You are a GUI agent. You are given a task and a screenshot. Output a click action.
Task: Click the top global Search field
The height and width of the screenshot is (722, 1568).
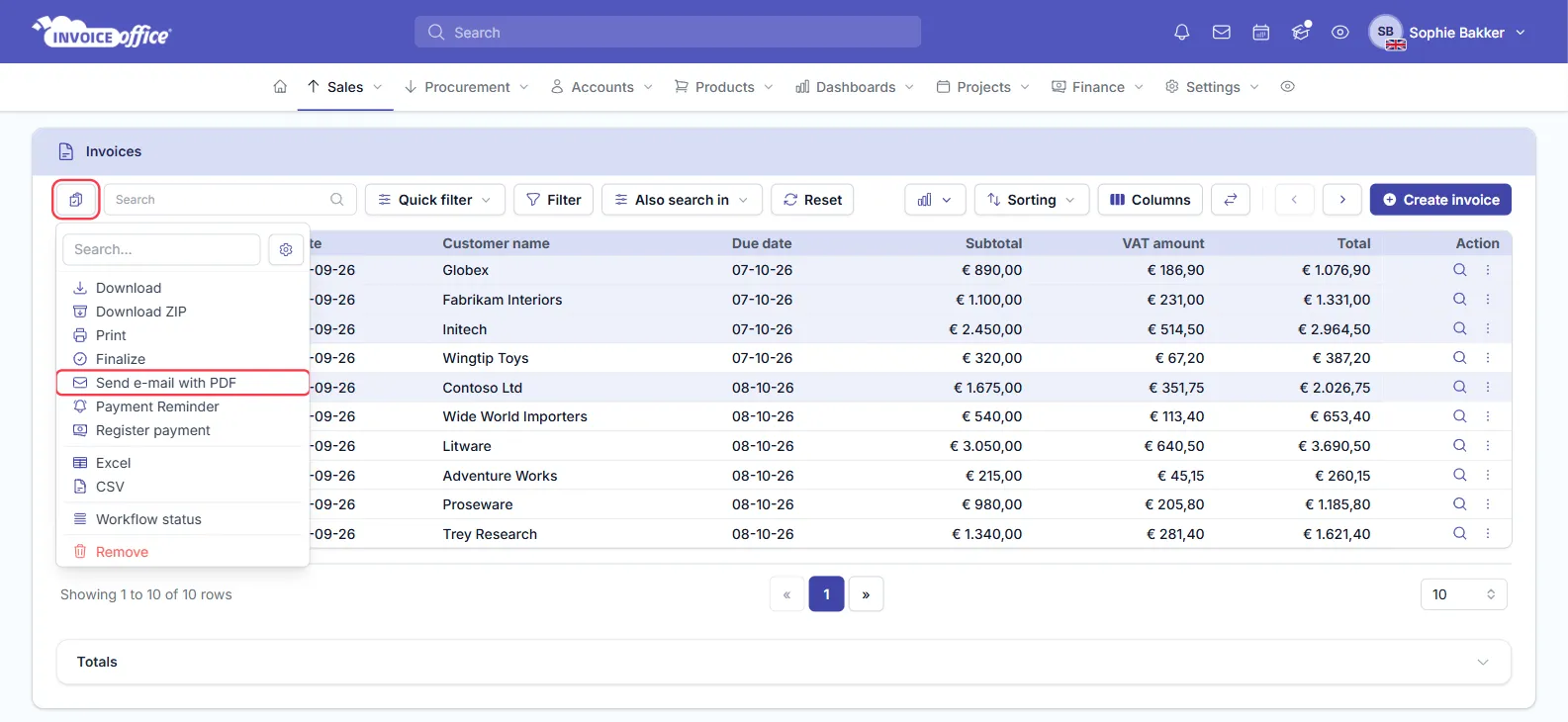(668, 32)
